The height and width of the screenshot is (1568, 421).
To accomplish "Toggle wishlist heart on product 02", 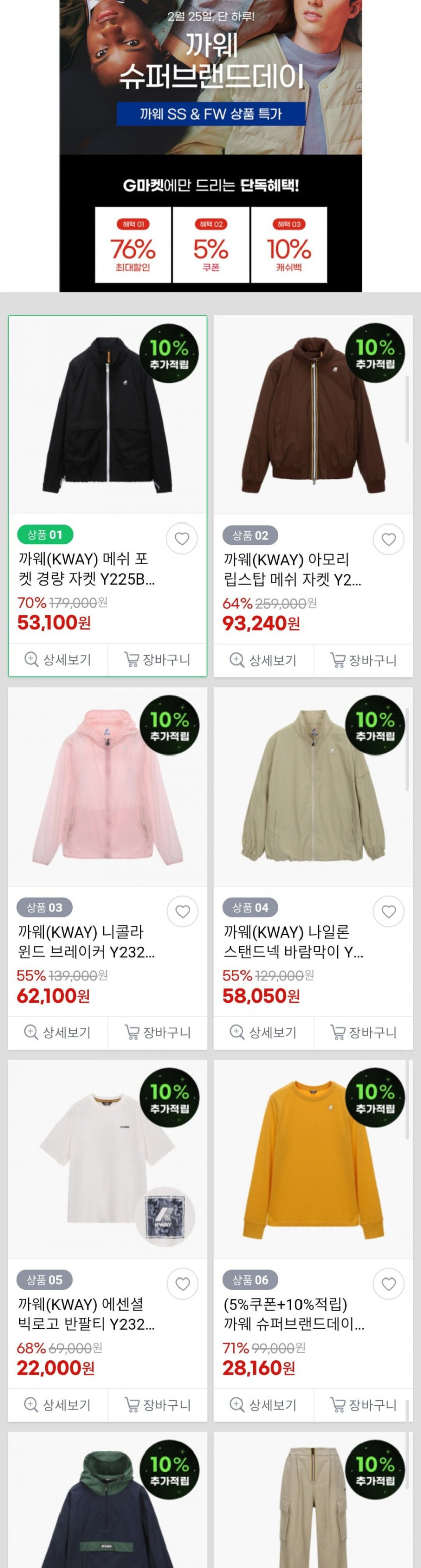I will (x=388, y=539).
